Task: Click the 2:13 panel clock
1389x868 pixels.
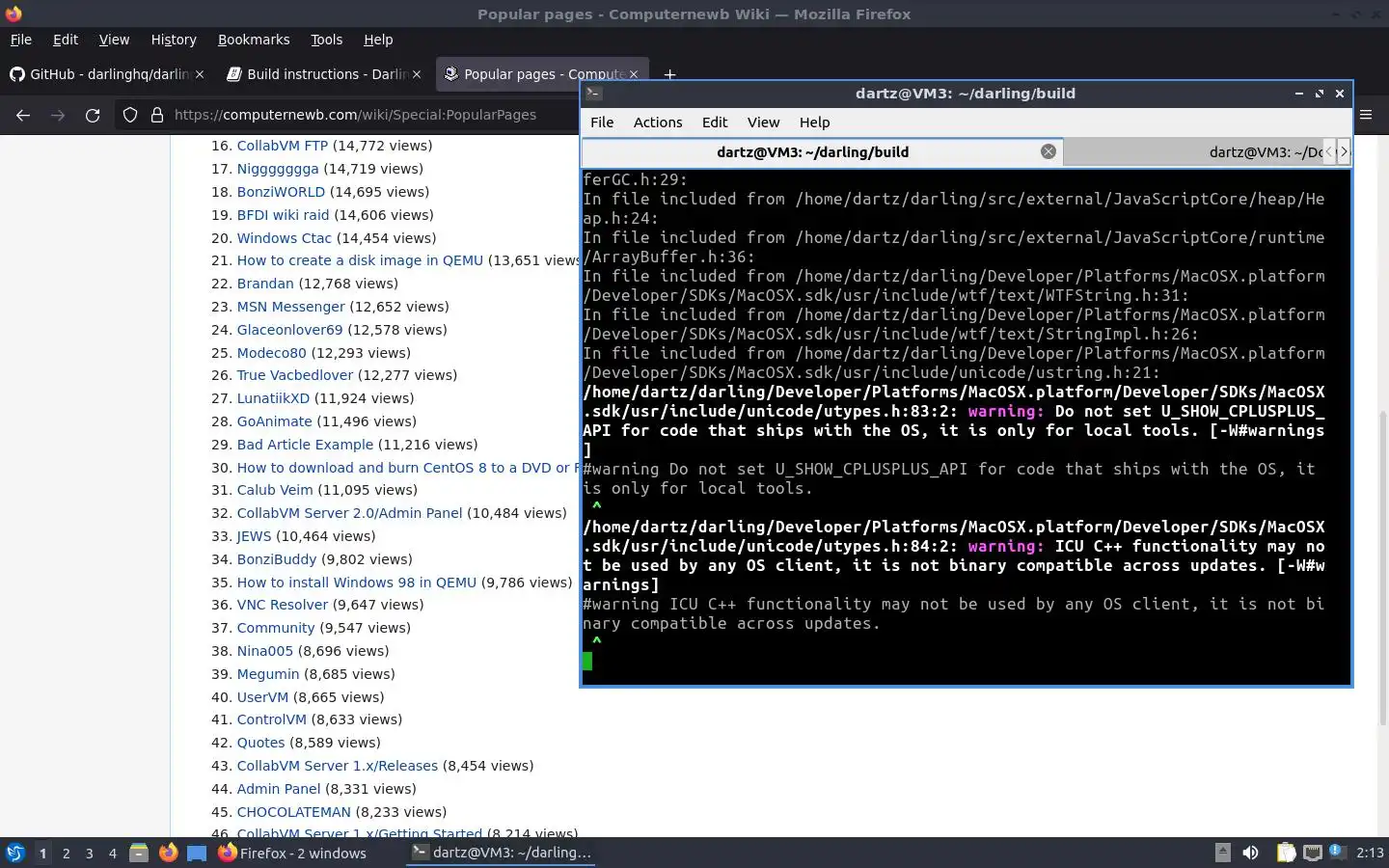Action: tap(1370, 853)
